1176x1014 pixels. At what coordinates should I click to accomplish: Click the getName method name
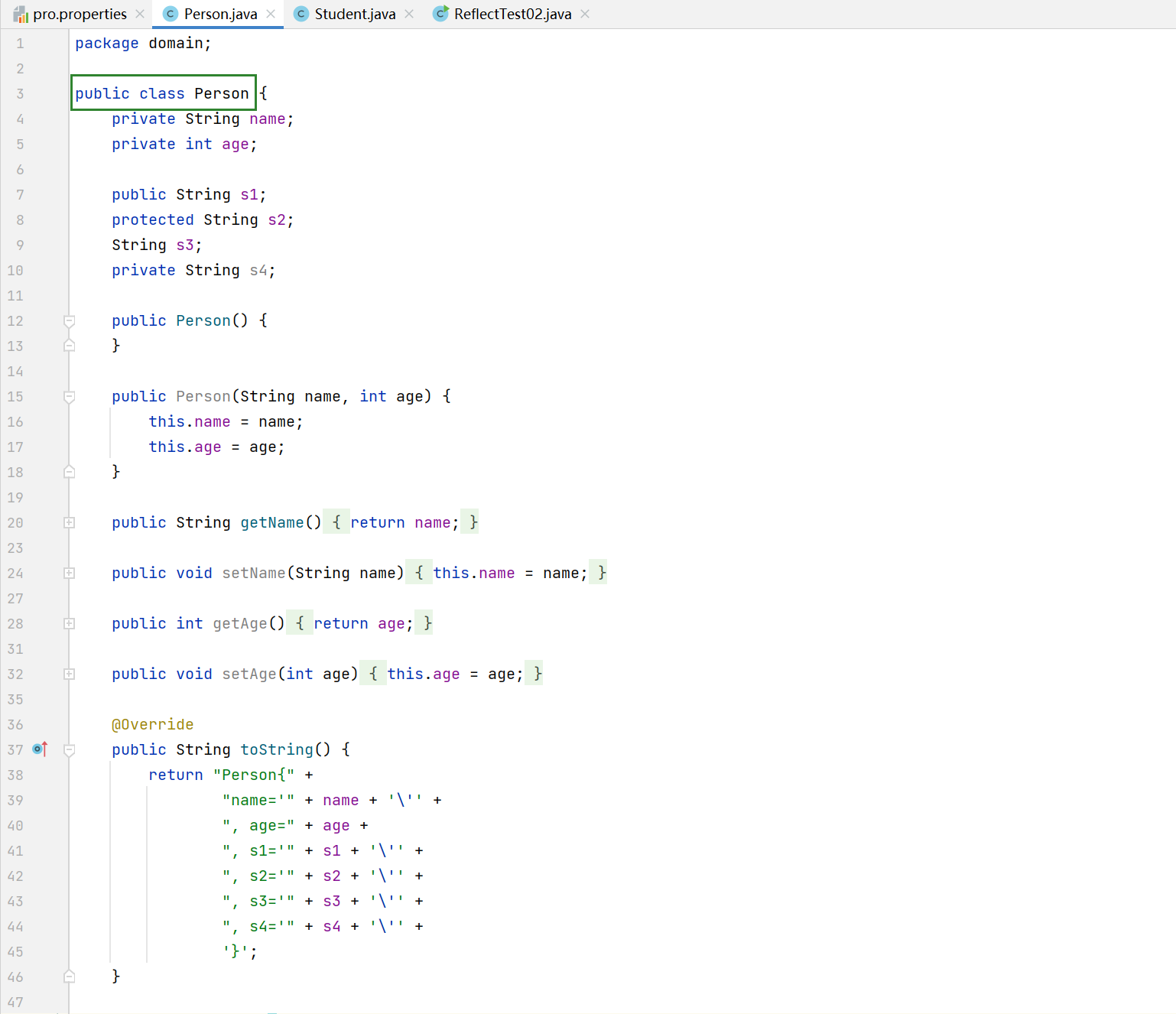272,523
